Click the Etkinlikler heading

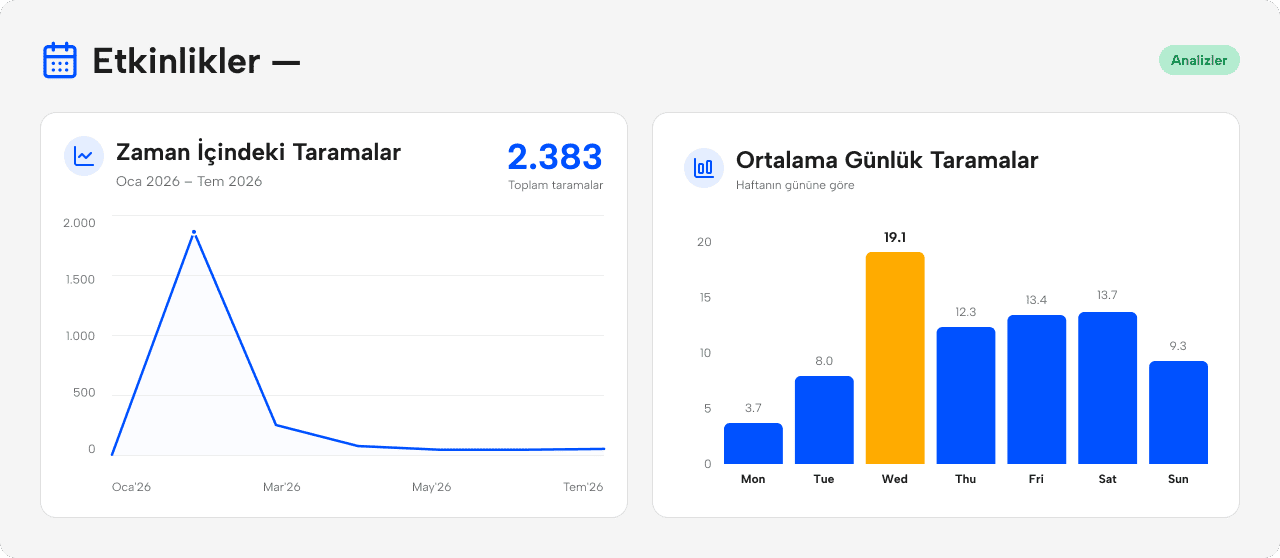coord(196,61)
